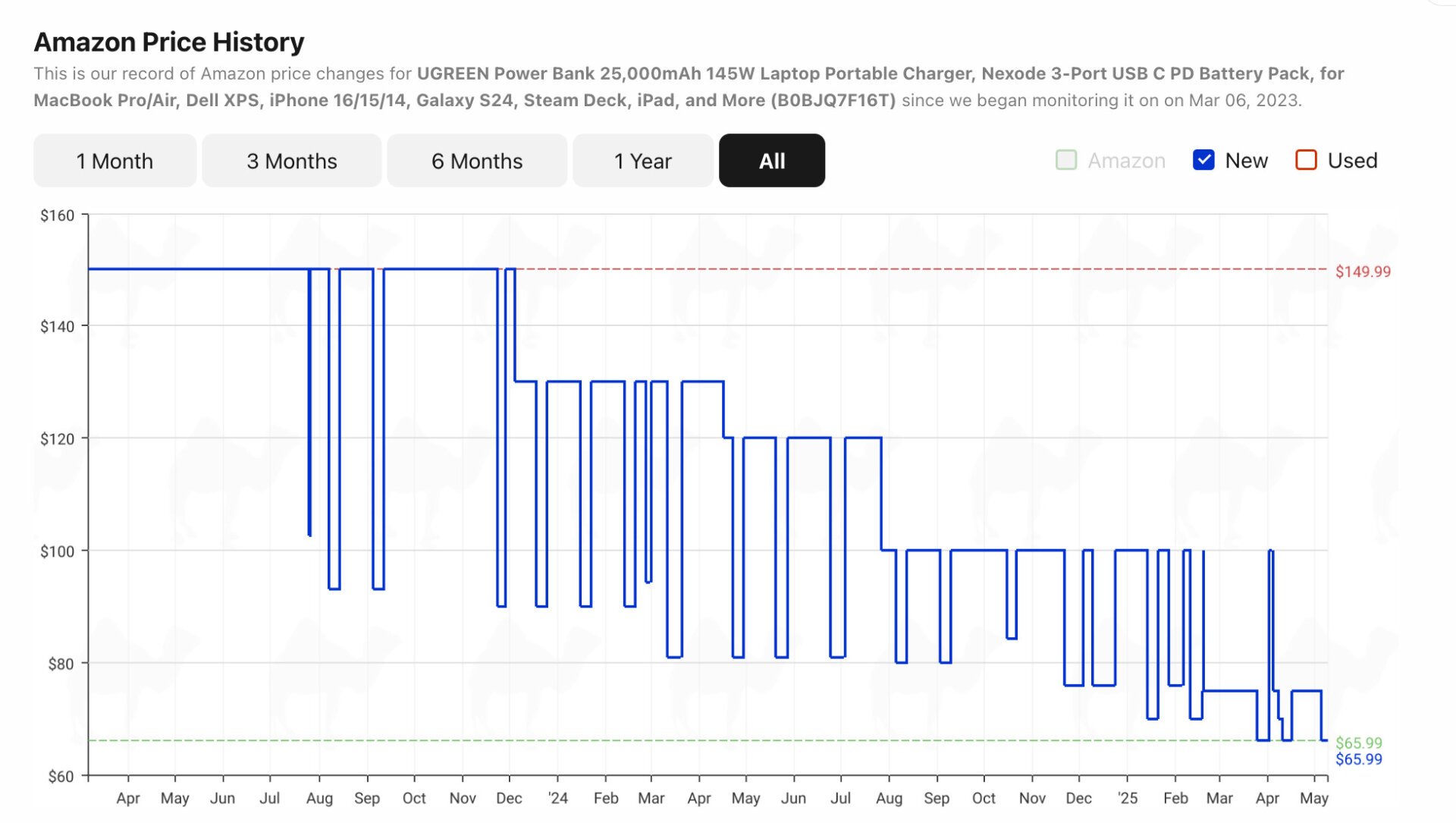
Task: Click the '24 year marker on x-axis
Action: click(x=557, y=798)
